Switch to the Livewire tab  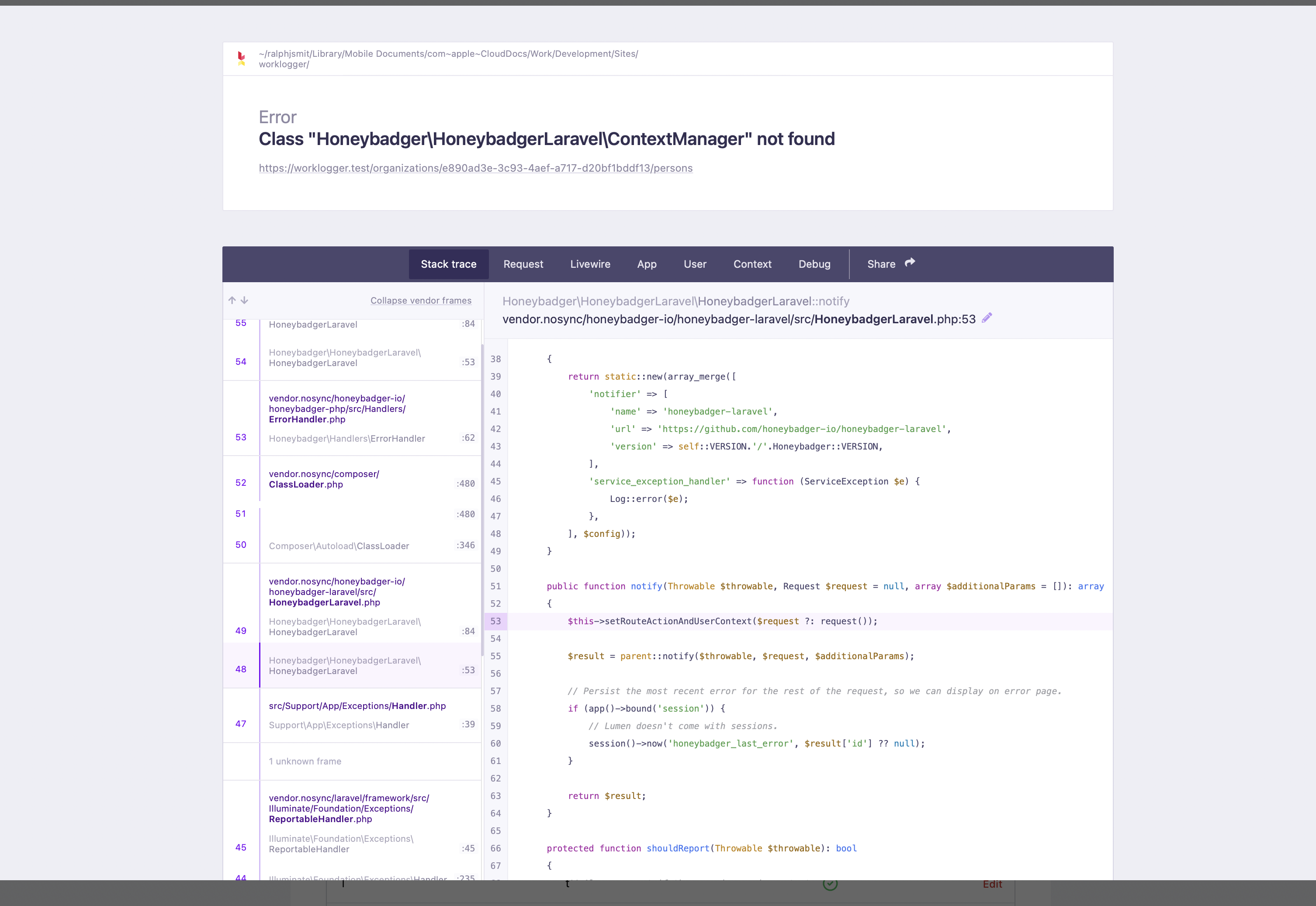tap(590, 264)
